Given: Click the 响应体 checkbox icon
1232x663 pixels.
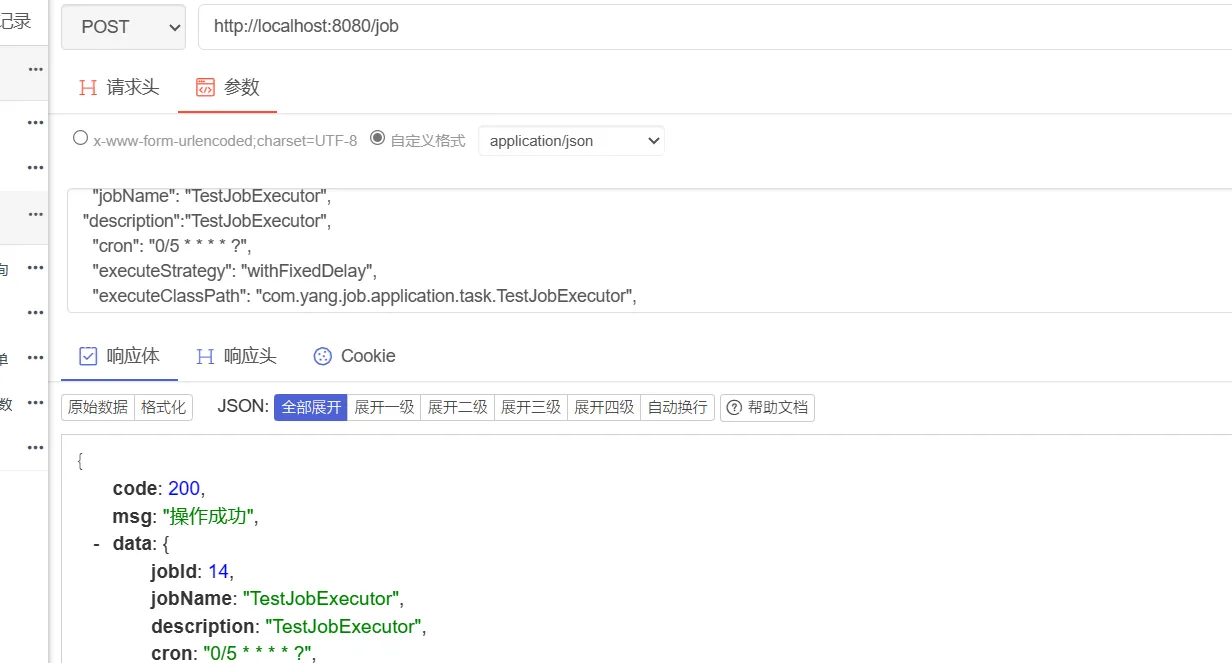Looking at the screenshot, I should coord(88,356).
